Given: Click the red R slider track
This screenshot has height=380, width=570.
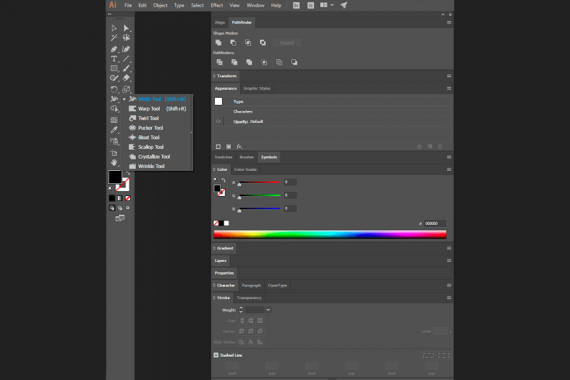Looking at the screenshot, I should pos(260,182).
